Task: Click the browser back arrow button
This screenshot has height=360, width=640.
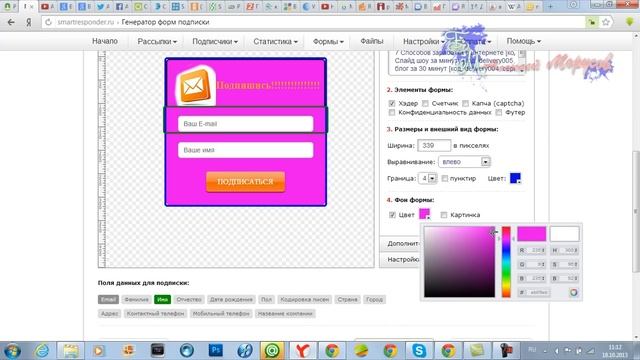Action: (x=11, y=22)
